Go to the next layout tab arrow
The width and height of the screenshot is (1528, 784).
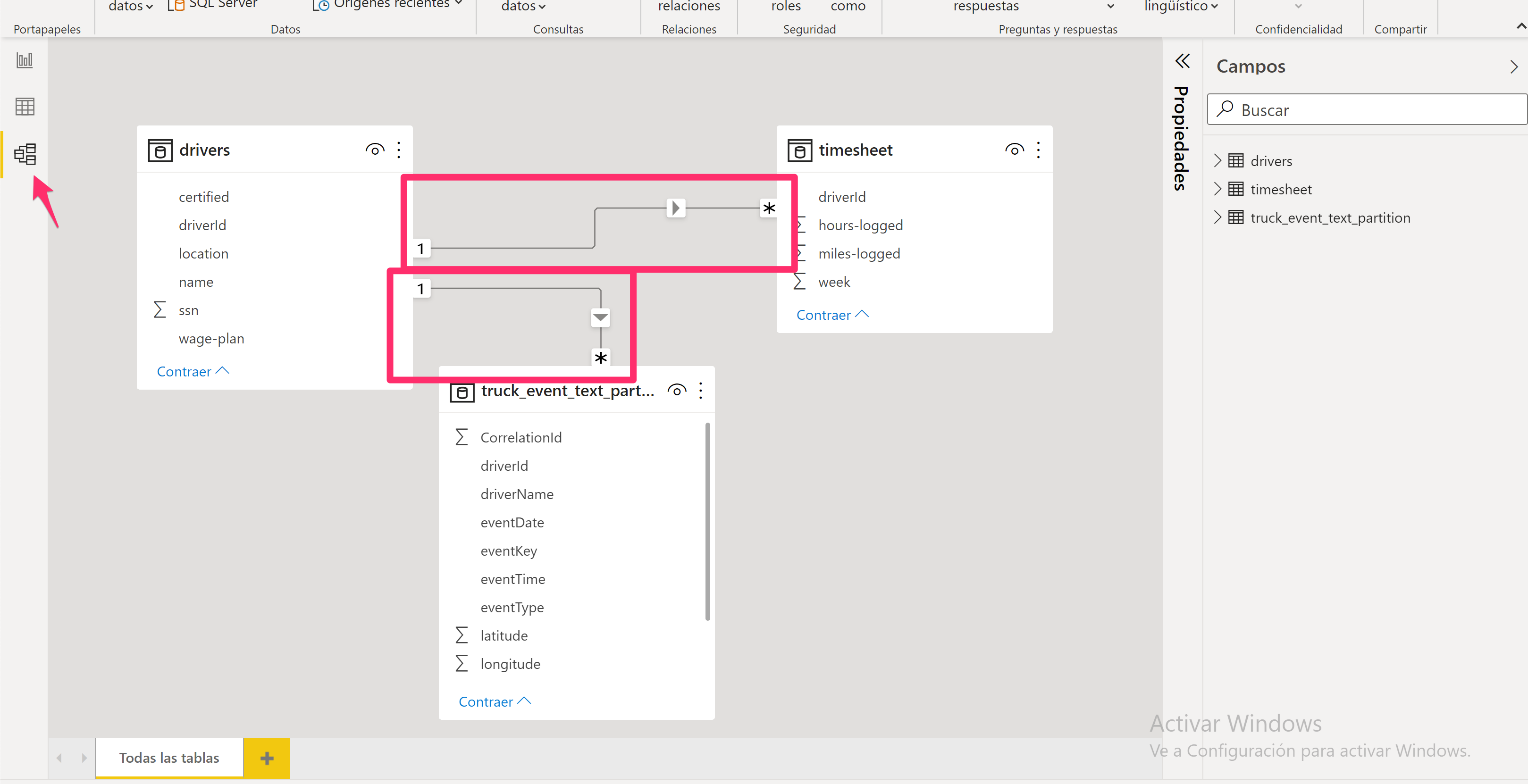coord(84,758)
